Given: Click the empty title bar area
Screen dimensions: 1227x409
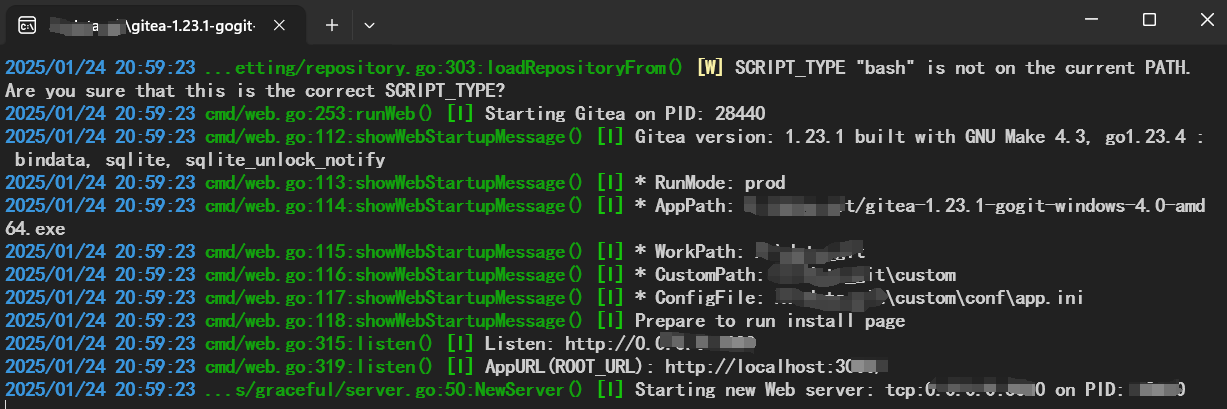Looking at the screenshot, I should click(x=700, y=20).
